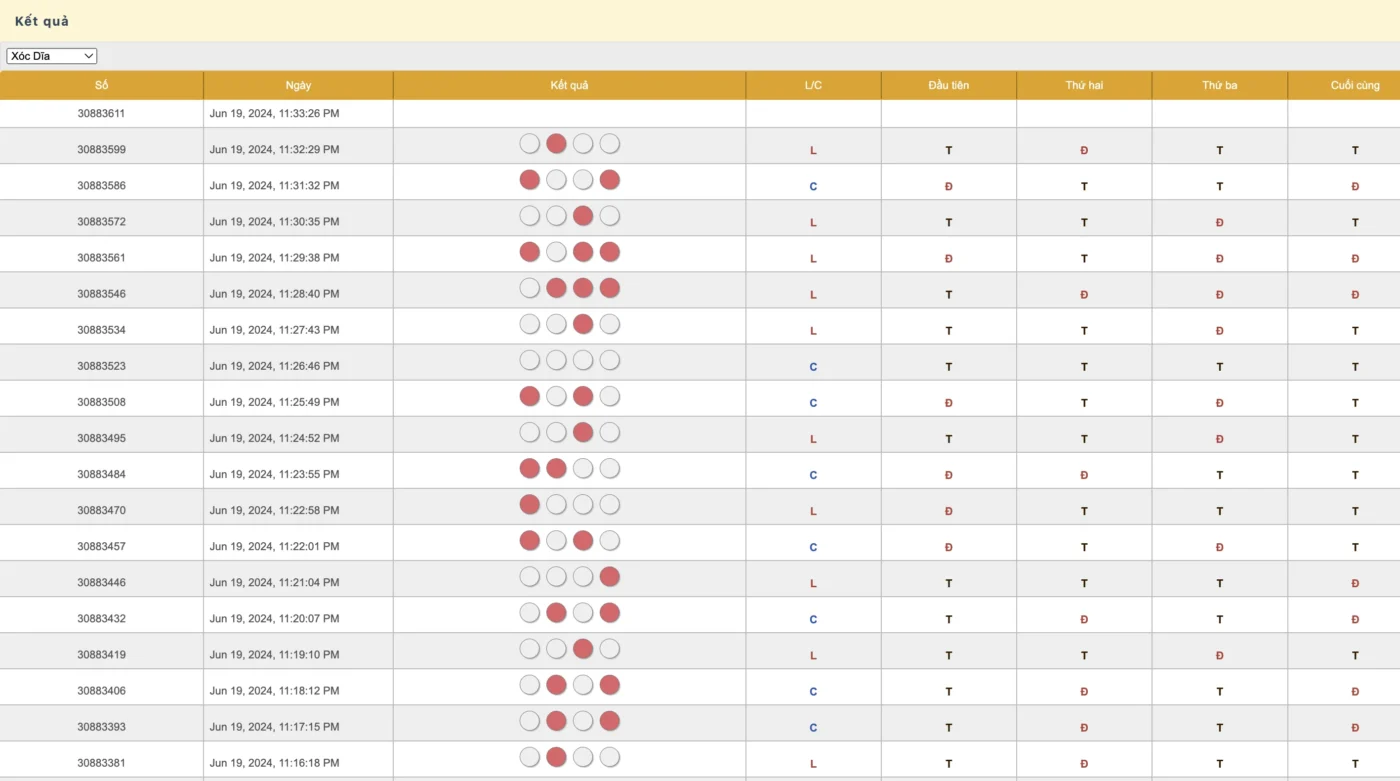Select draw number 30883572
The image size is (1400, 781).
click(101, 222)
